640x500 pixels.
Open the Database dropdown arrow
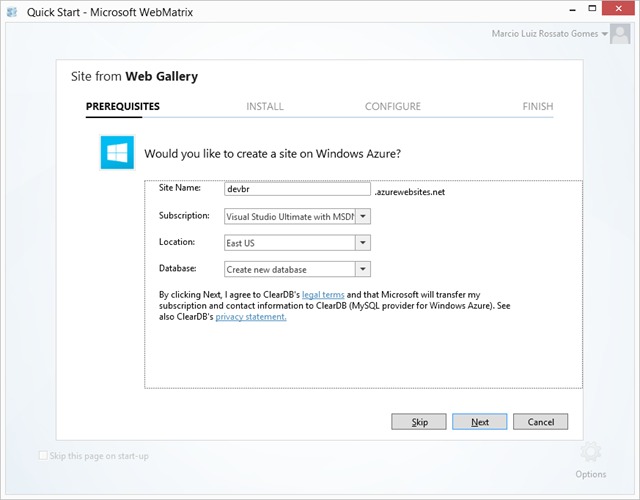point(363,269)
